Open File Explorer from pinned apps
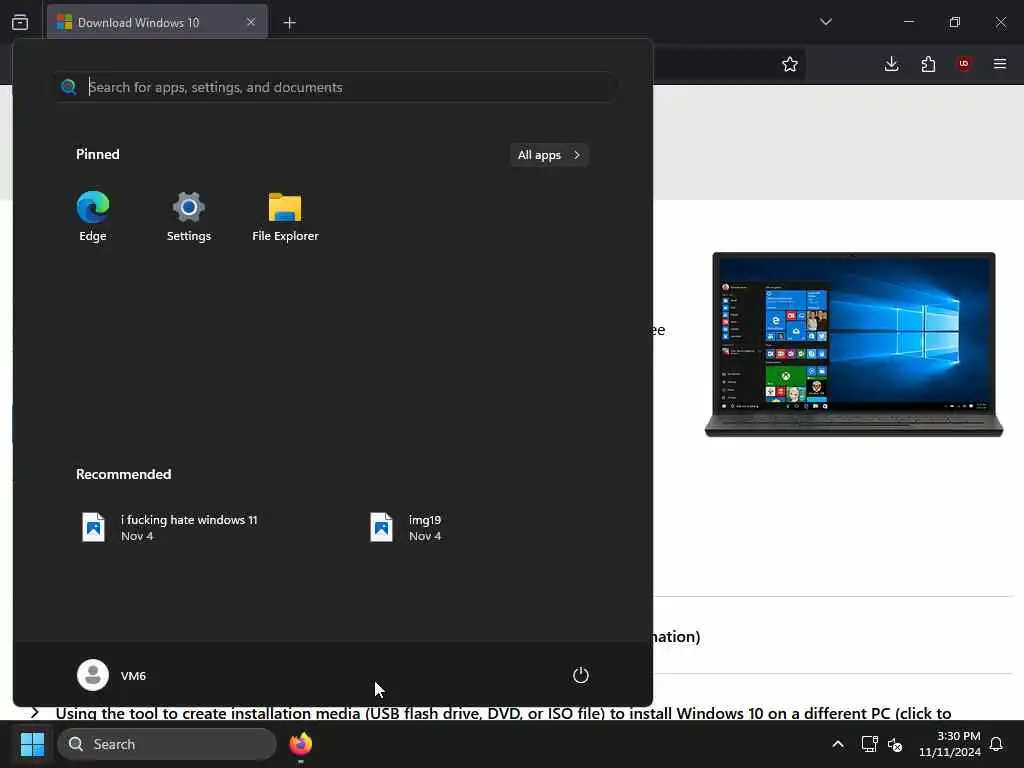 pos(285,216)
